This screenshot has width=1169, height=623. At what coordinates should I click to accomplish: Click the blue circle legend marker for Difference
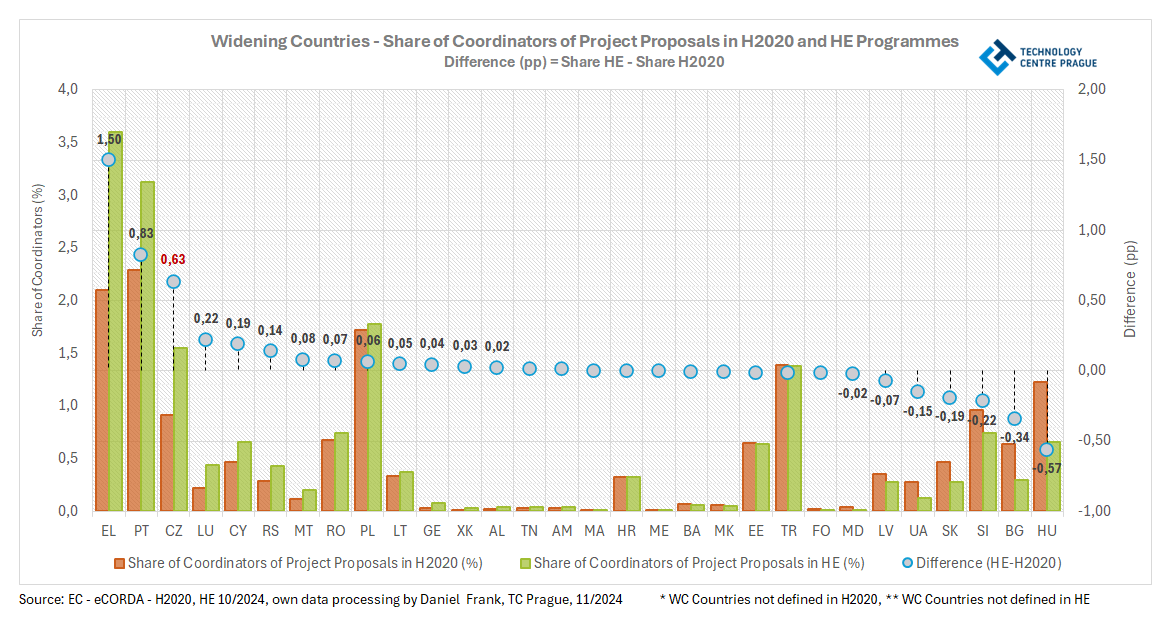pyautogui.click(x=905, y=563)
